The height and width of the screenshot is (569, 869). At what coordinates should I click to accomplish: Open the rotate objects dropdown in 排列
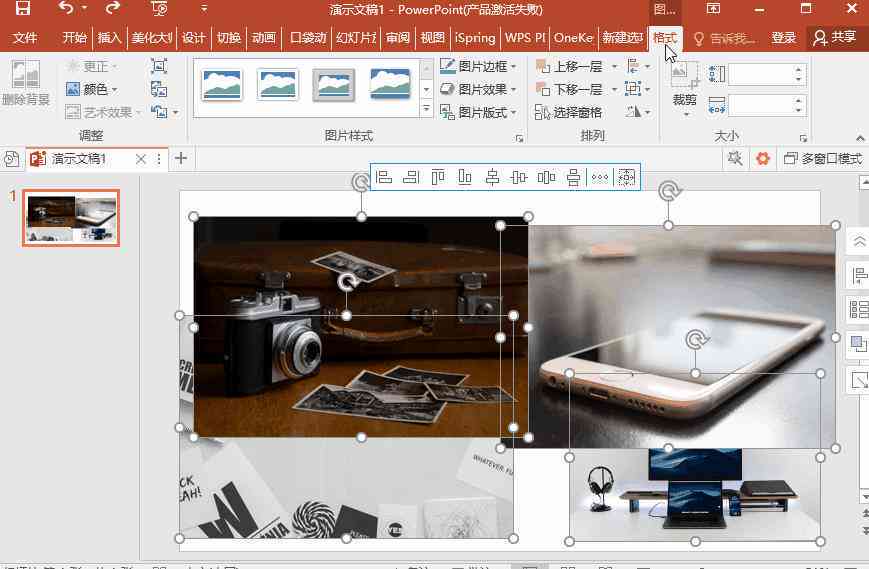(x=638, y=112)
